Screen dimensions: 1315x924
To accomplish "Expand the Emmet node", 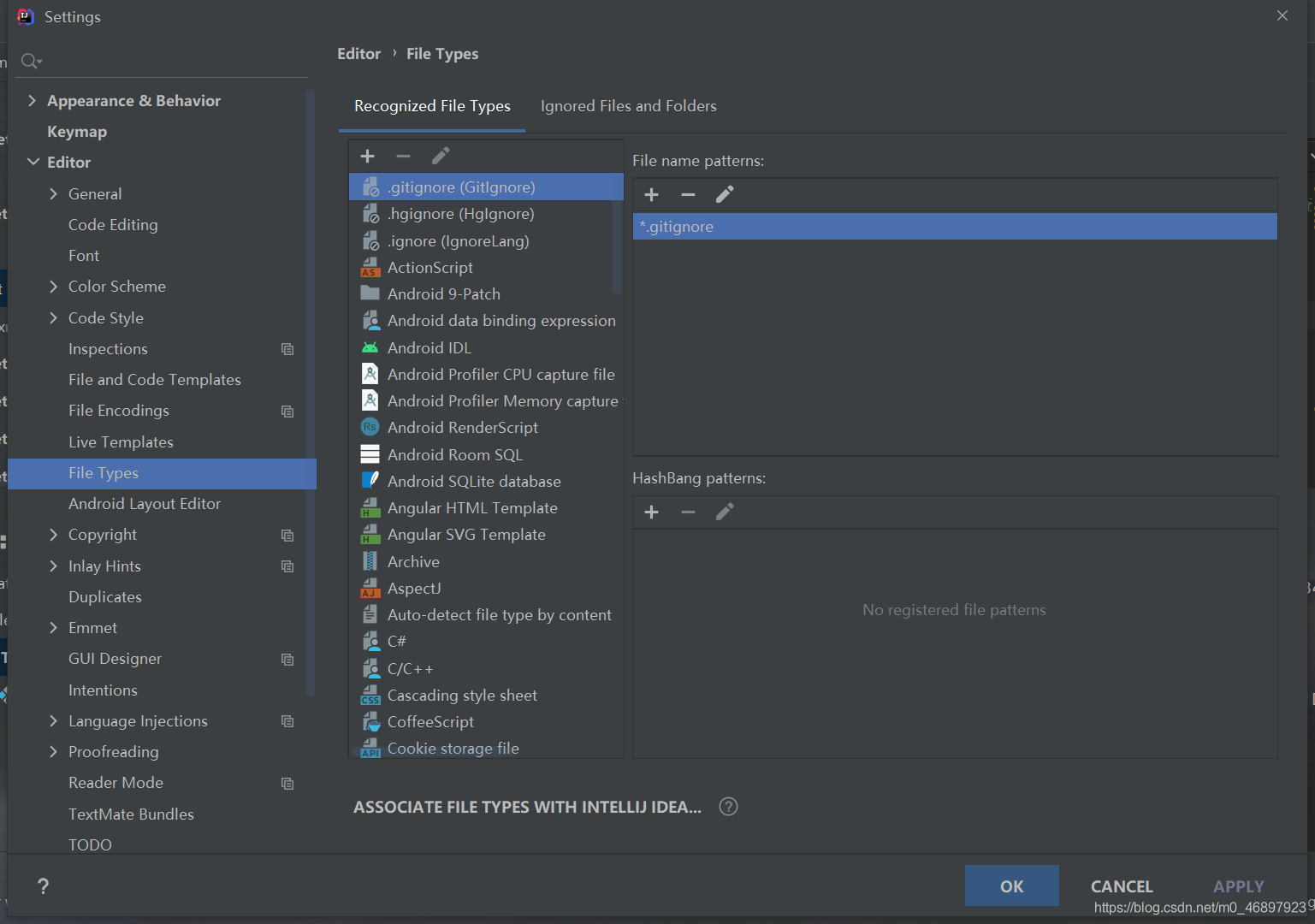I will (x=53, y=627).
